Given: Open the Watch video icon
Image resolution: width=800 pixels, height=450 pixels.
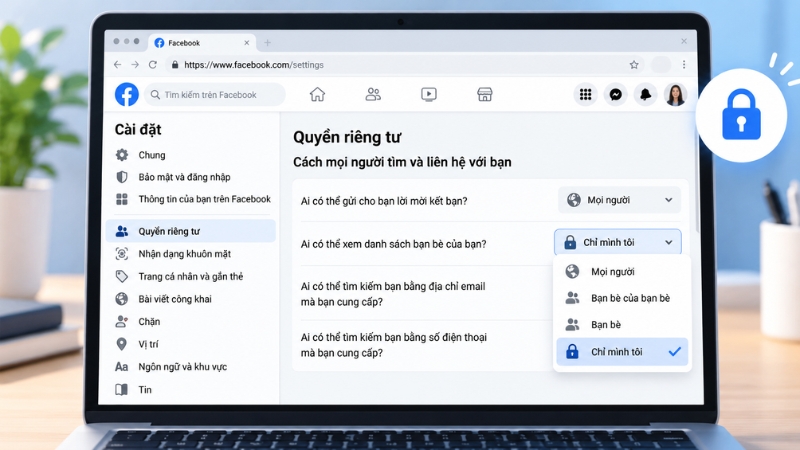Looking at the screenshot, I should [429, 94].
